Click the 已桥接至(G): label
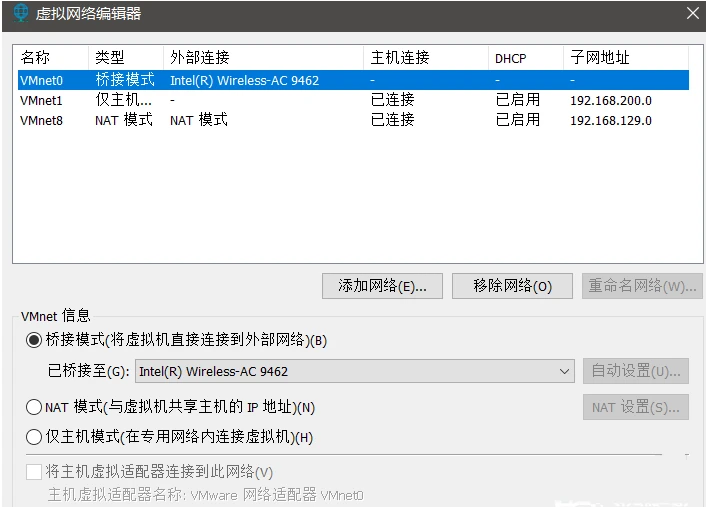The height and width of the screenshot is (507, 706). coord(89,371)
